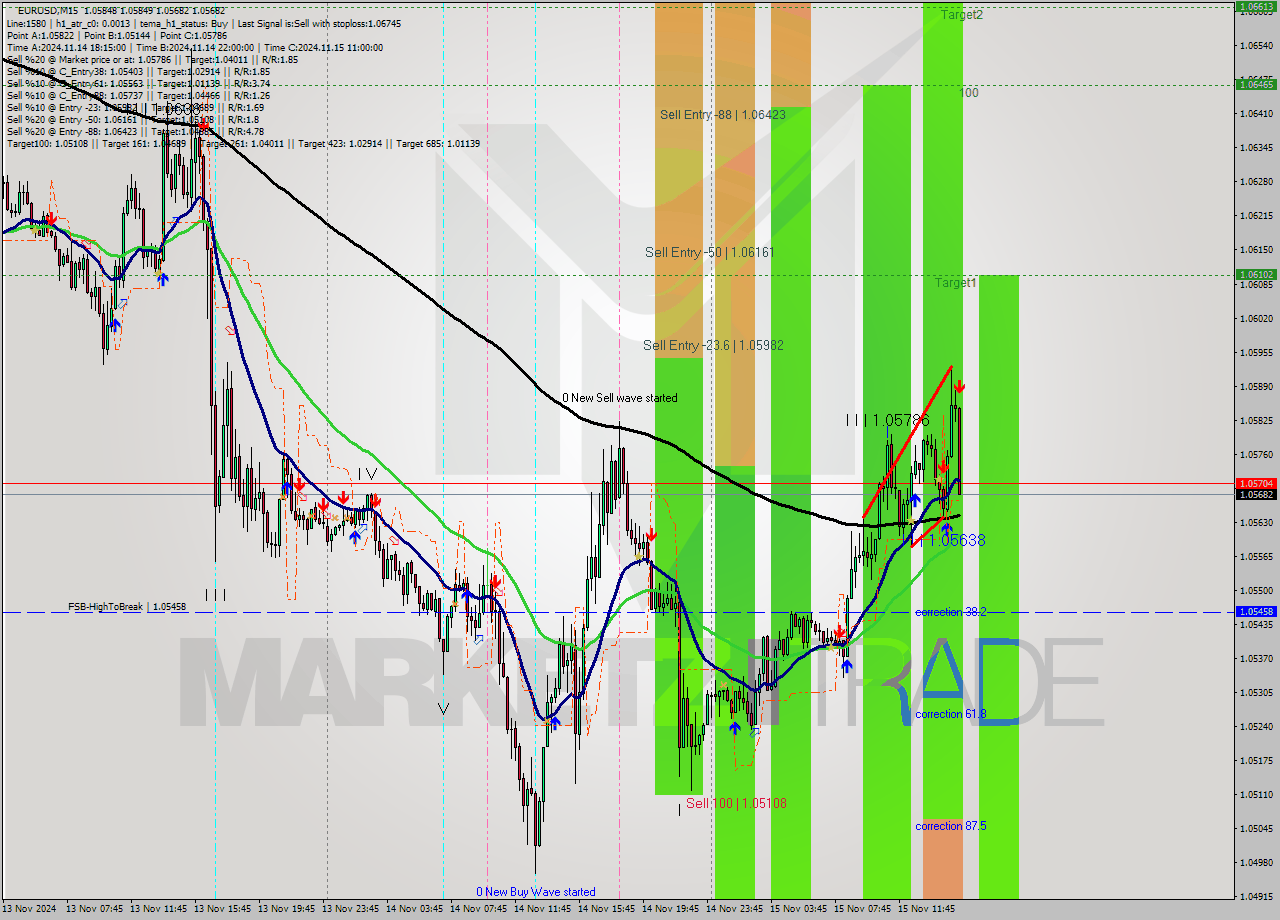The height and width of the screenshot is (920, 1280).
Task: Click the 'correction 38.2' label
Action: 950,612
